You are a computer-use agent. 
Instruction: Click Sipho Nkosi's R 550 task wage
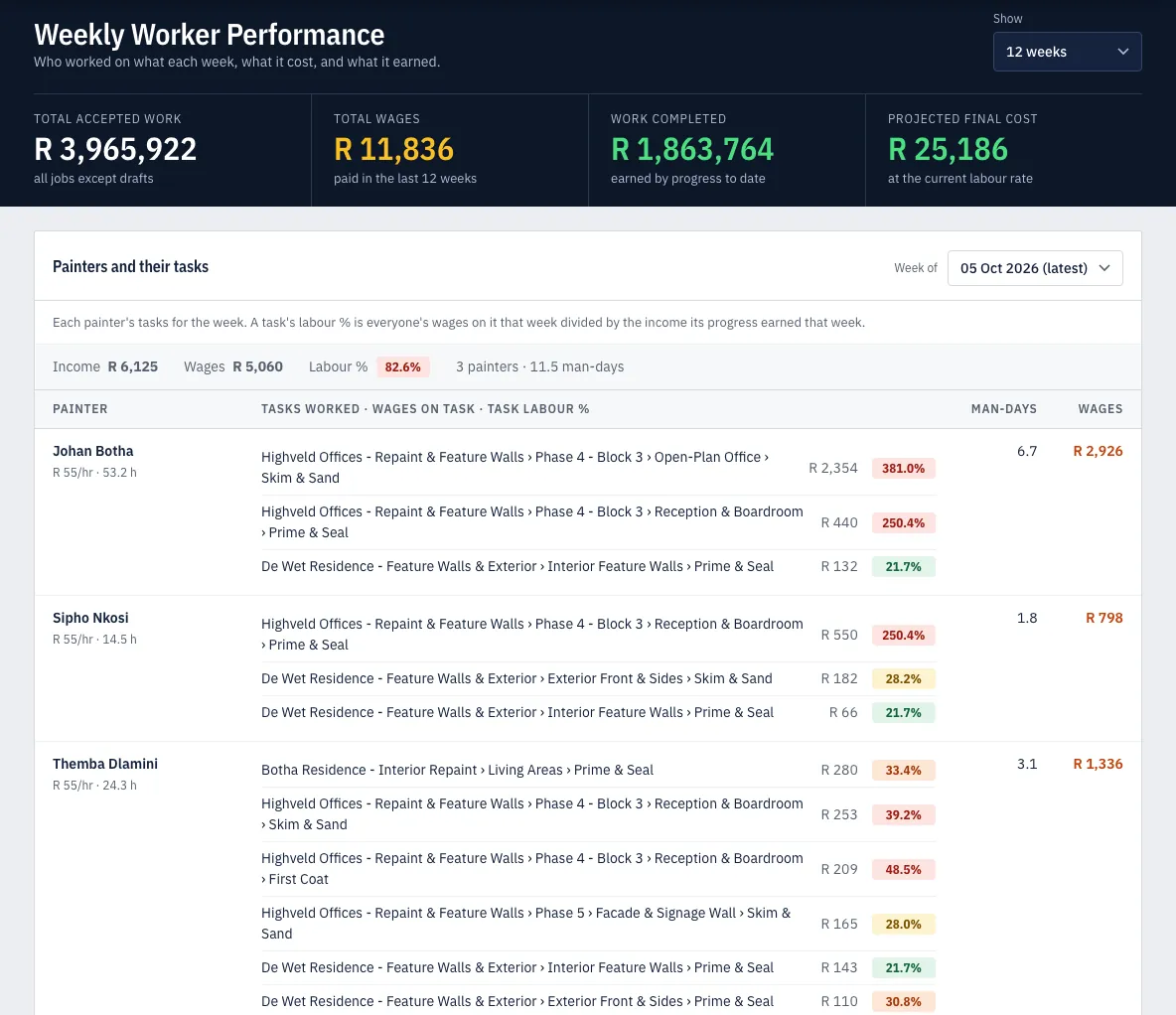coord(838,635)
